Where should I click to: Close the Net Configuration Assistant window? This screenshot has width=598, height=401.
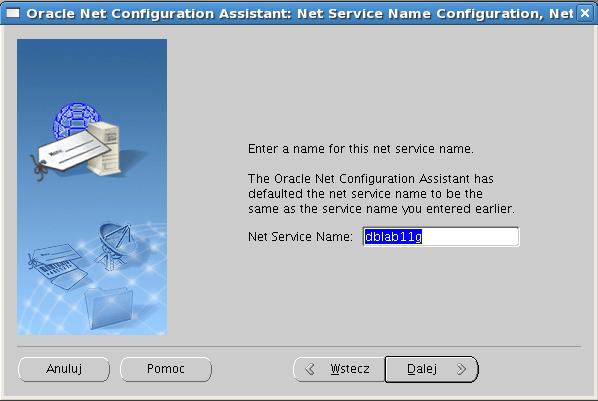coord(585,13)
